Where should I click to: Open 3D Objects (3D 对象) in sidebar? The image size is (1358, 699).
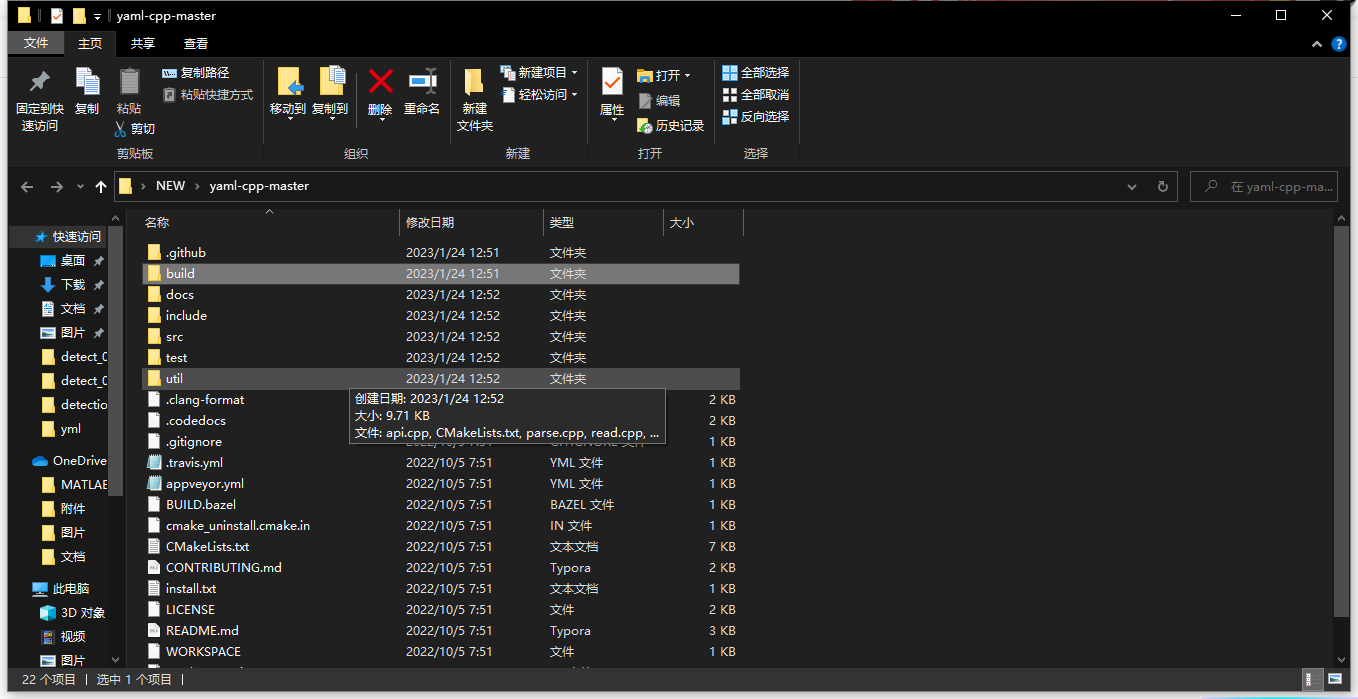pyautogui.click(x=72, y=613)
